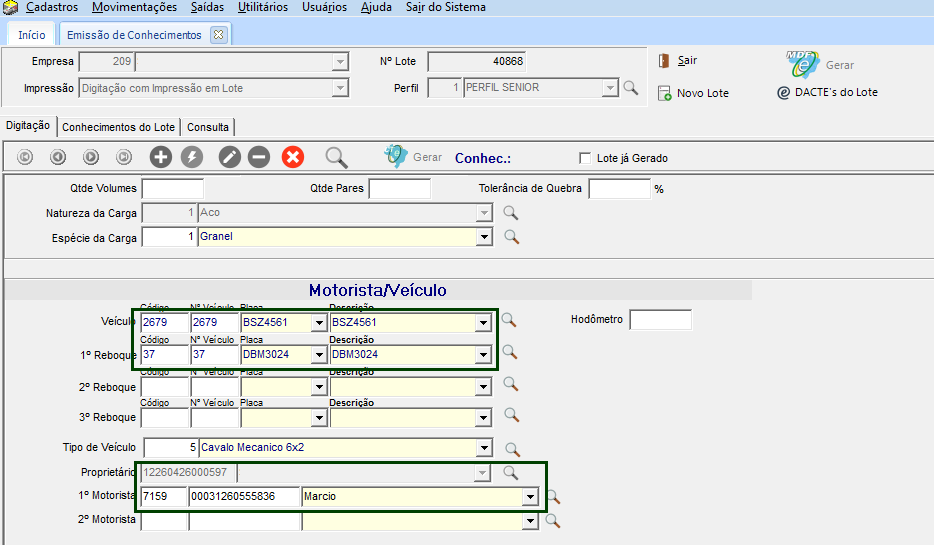Click the Hodômetro input field
Image resolution: width=934 pixels, height=545 pixels.
pyautogui.click(x=660, y=320)
